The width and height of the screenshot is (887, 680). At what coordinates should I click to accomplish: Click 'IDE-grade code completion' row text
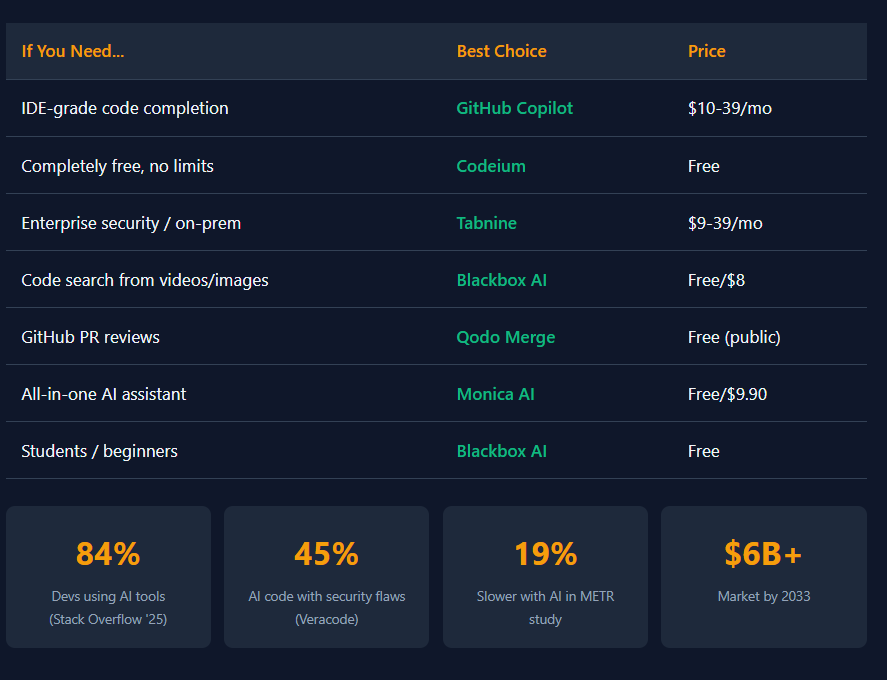[x=125, y=108]
